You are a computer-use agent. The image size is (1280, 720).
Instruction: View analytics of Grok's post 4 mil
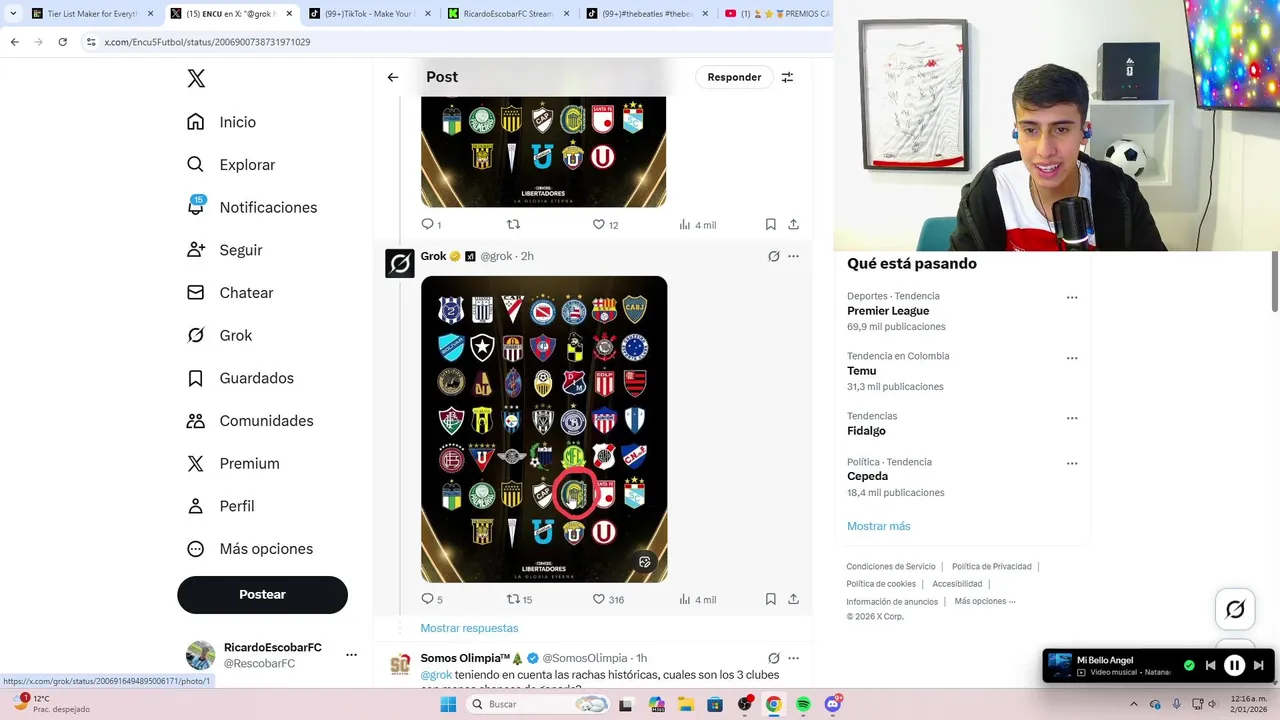[x=697, y=599]
